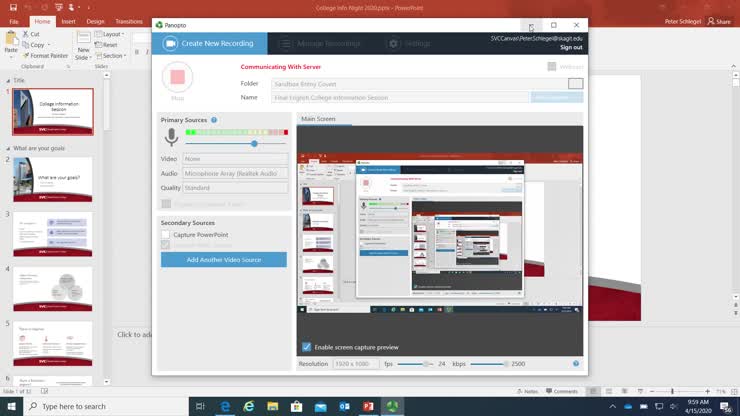This screenshot has width=740, height=416.
Task: Open Notes pane from PowerPoint status bar
Action: point(528,391)
